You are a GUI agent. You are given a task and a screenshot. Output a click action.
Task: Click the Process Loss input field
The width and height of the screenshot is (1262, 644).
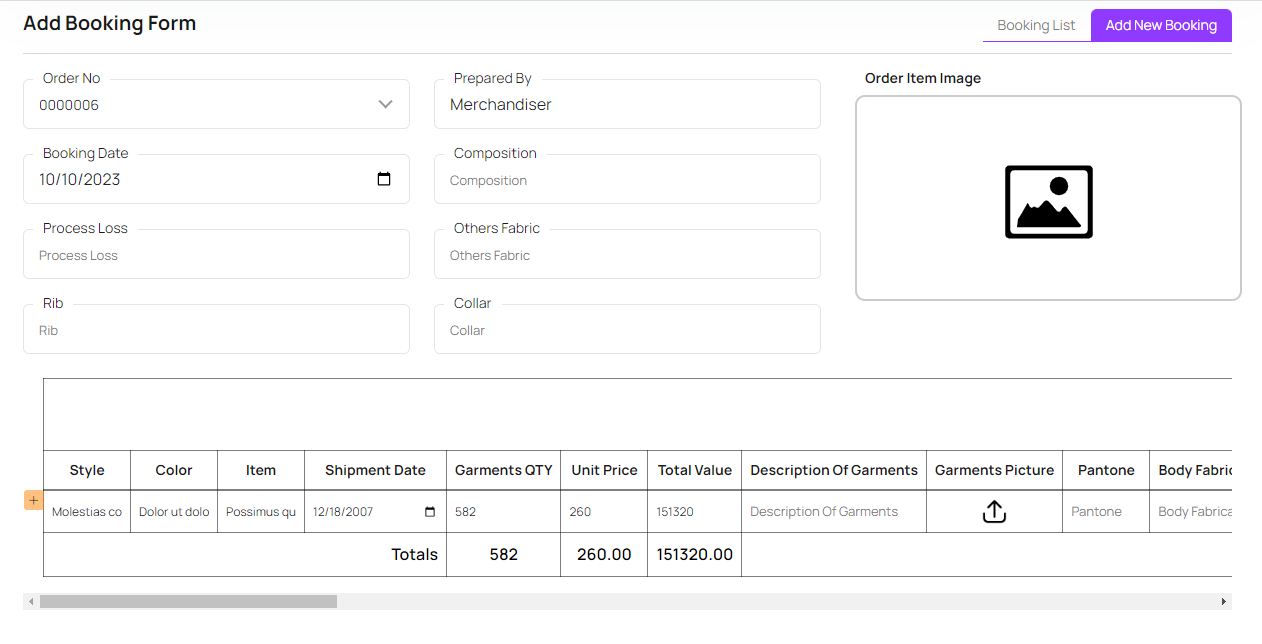[x=216, y=256]
